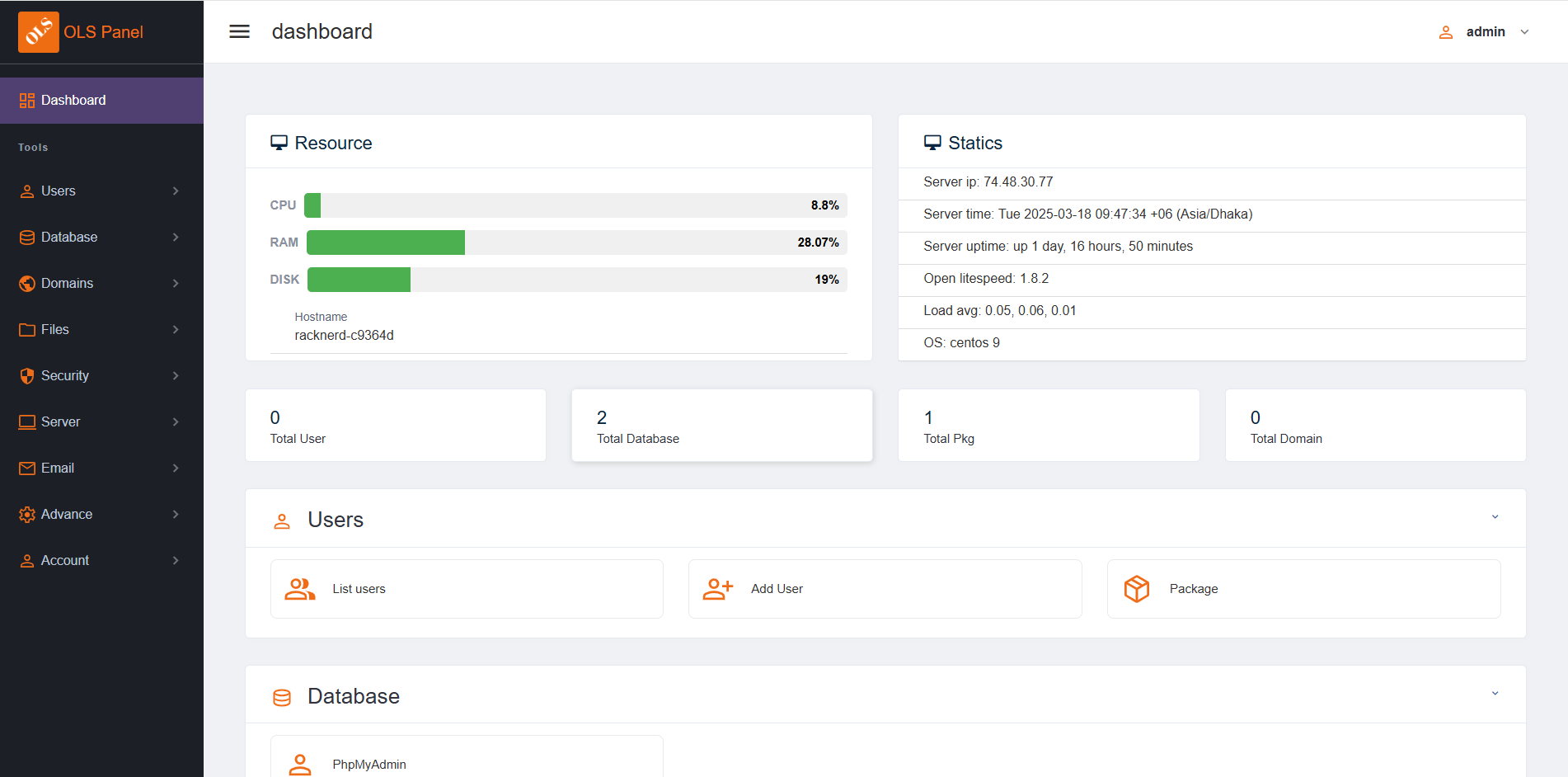Click the Advance gear icon in sidebar
The image size is (1568, 777).
(x=27, y=515)
